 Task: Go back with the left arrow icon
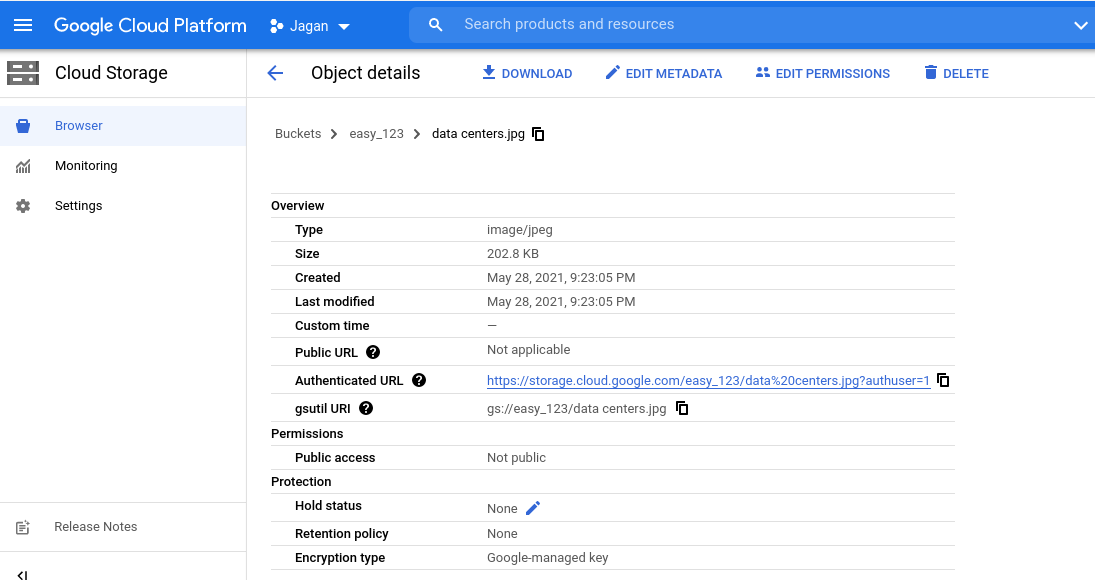[x=275, y=73]
